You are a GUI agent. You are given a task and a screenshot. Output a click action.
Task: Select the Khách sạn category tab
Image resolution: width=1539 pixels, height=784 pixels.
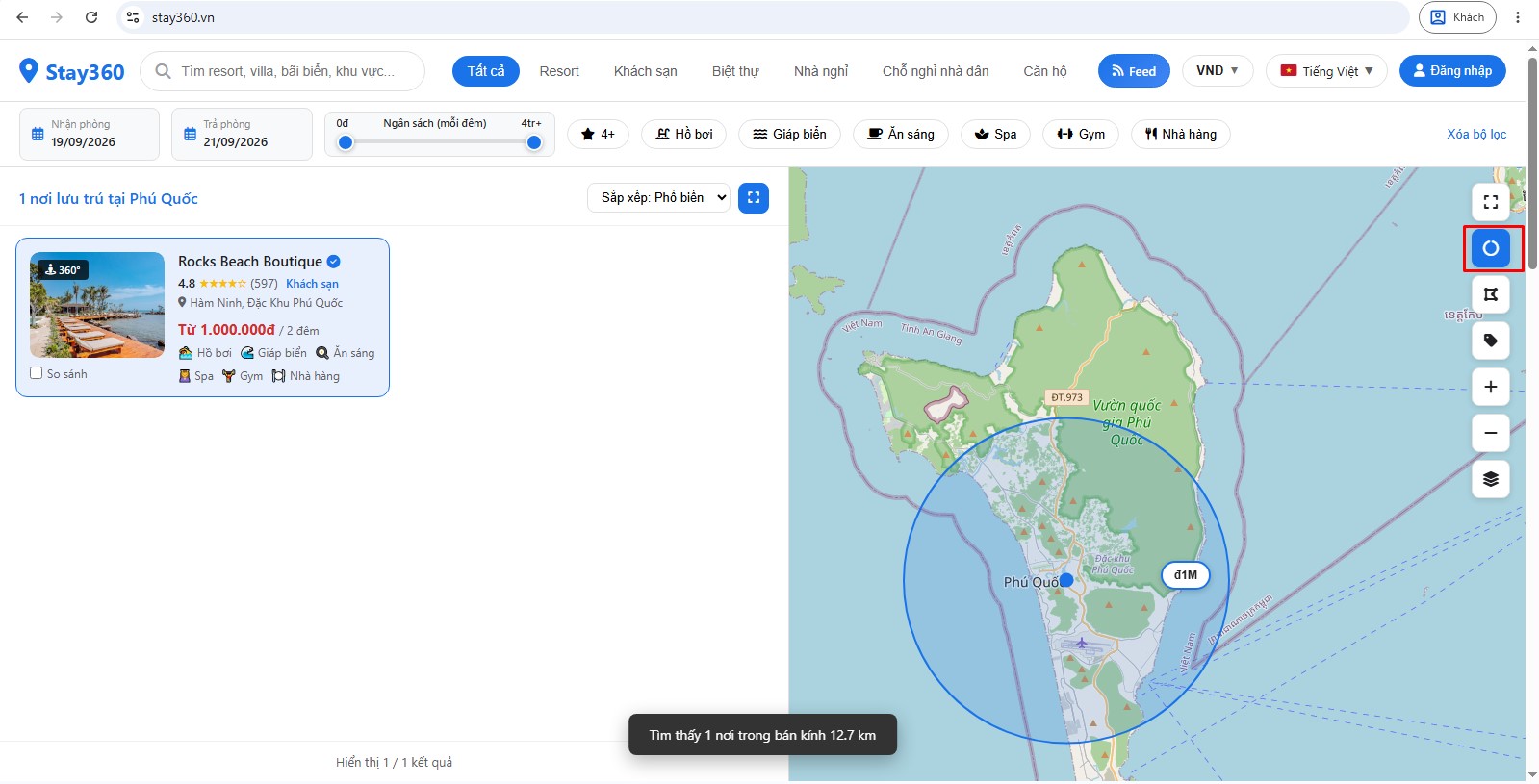(x=646, y=71)
